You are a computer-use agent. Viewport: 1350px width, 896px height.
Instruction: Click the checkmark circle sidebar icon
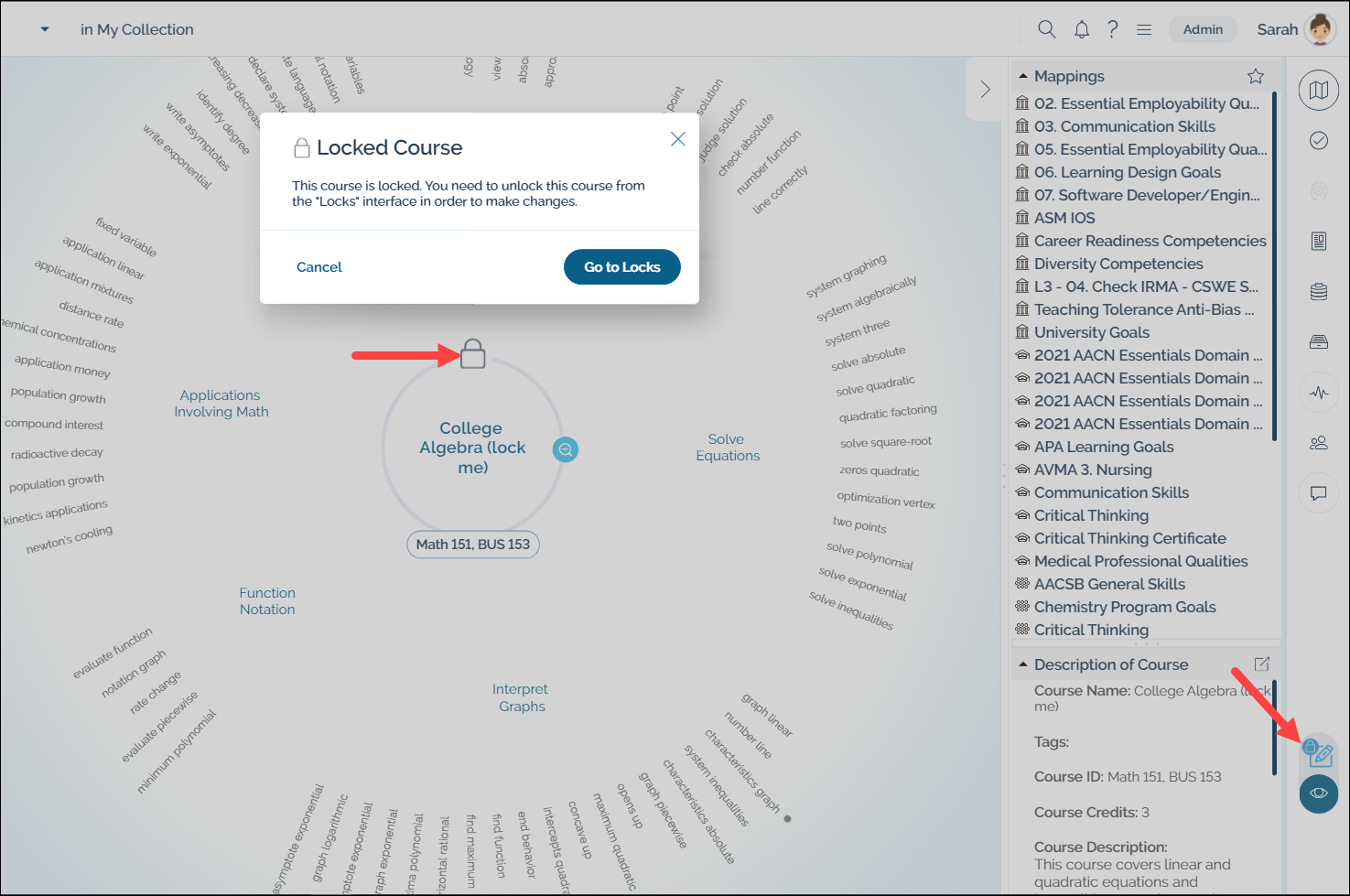pos(1318,140)
